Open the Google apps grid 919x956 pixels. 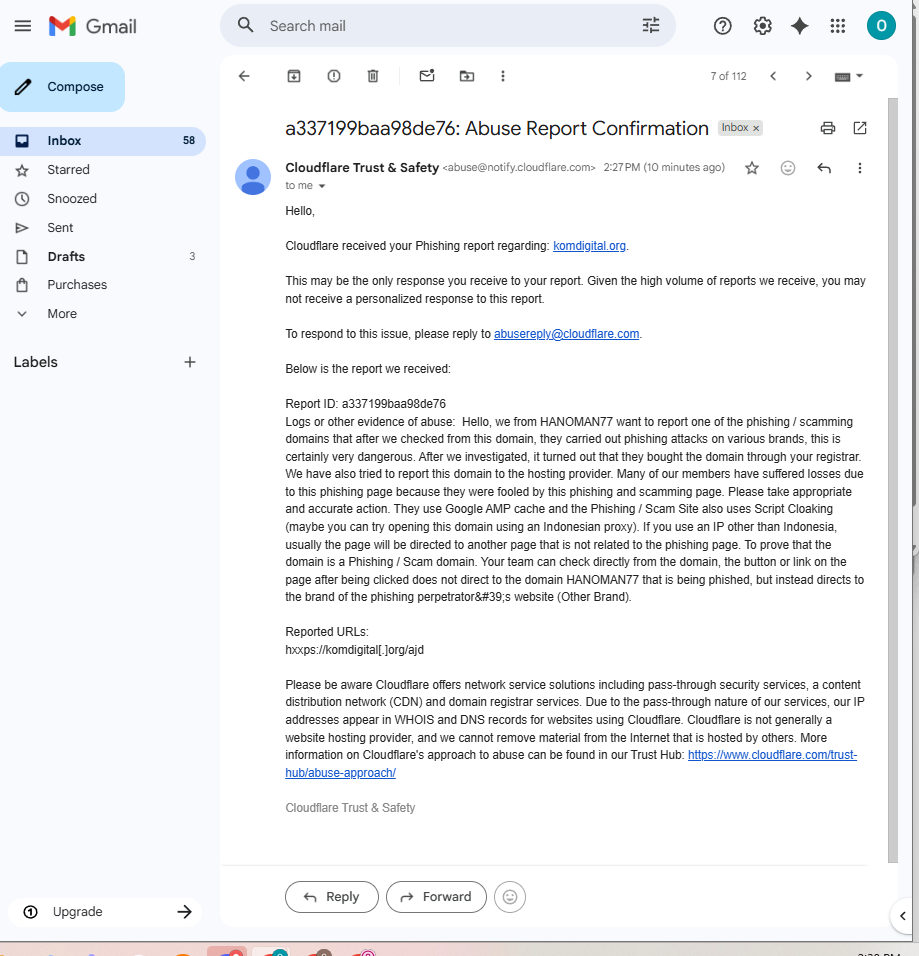tap(838, 26)
